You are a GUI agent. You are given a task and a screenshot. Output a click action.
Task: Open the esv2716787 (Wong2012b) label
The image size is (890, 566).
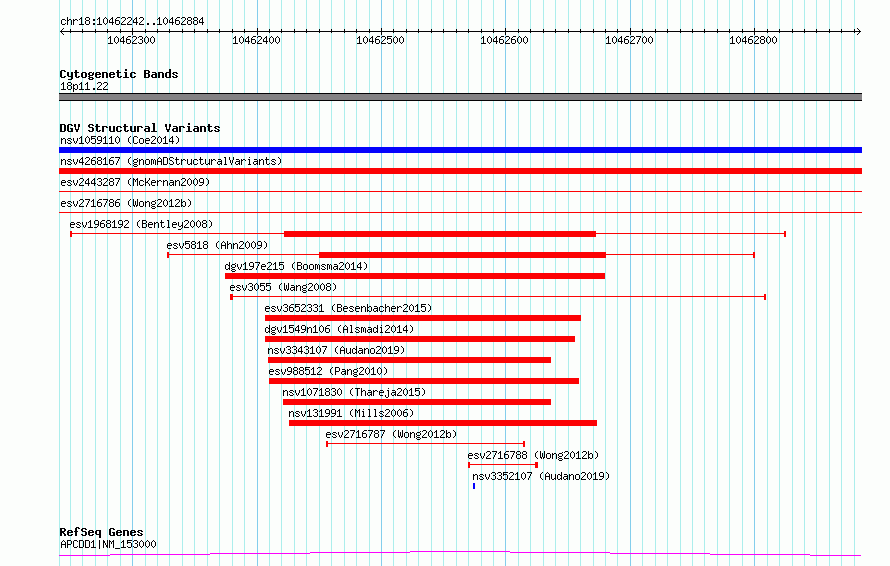(x=391, y=434)
